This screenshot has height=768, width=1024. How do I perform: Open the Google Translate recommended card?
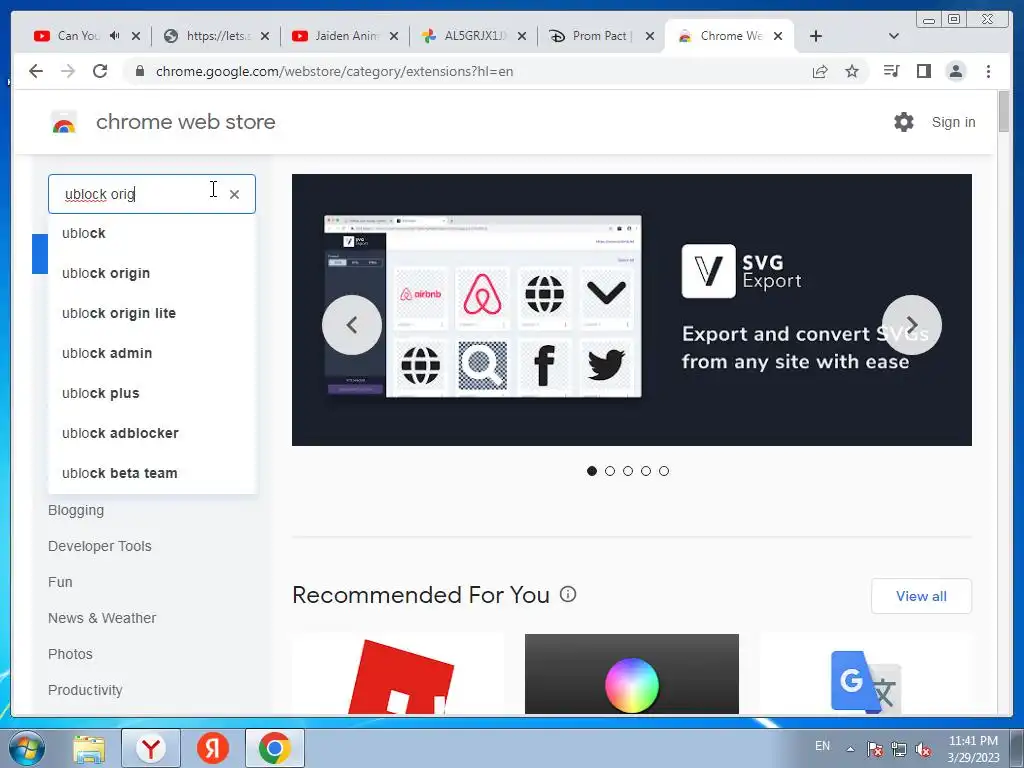pyautogui.click(x=866, y=674)
